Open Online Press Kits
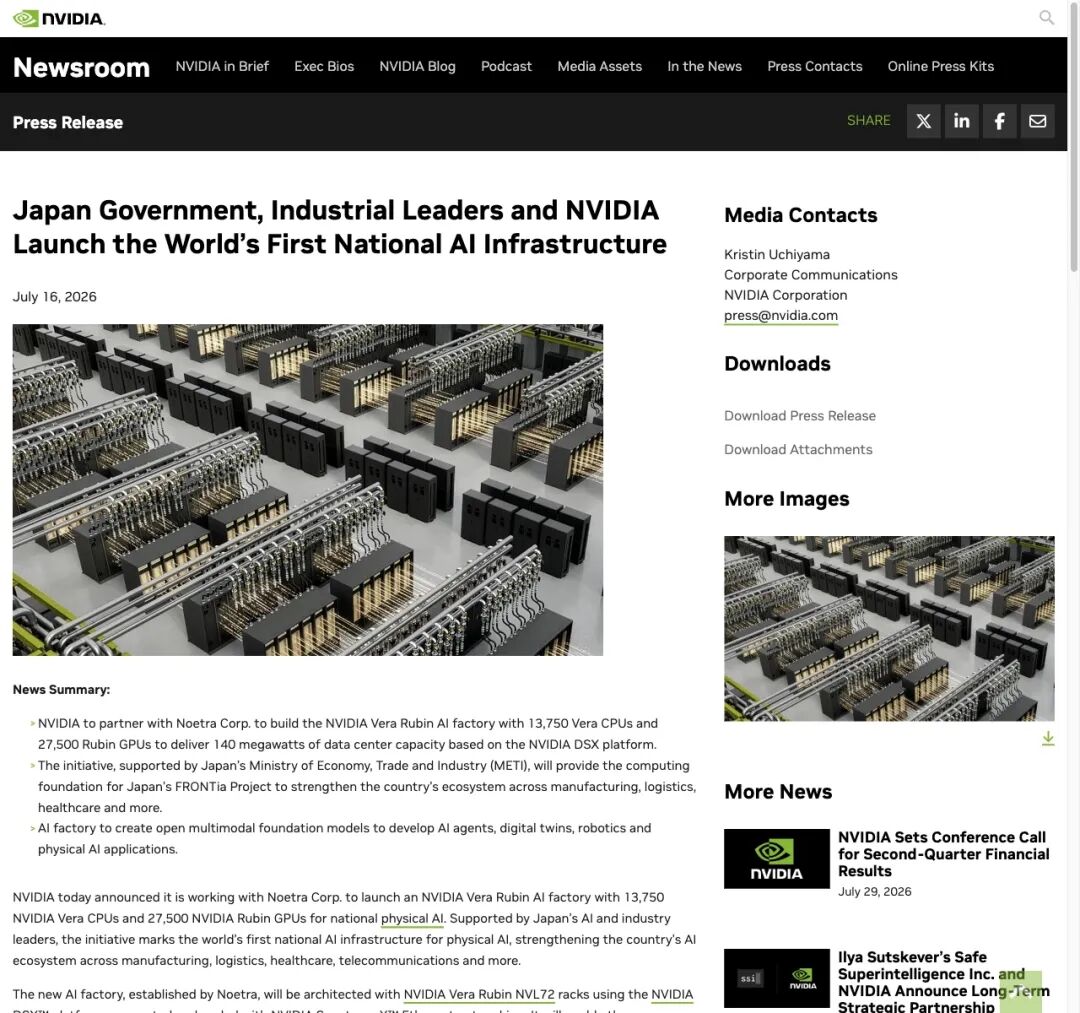 [940, 66]
